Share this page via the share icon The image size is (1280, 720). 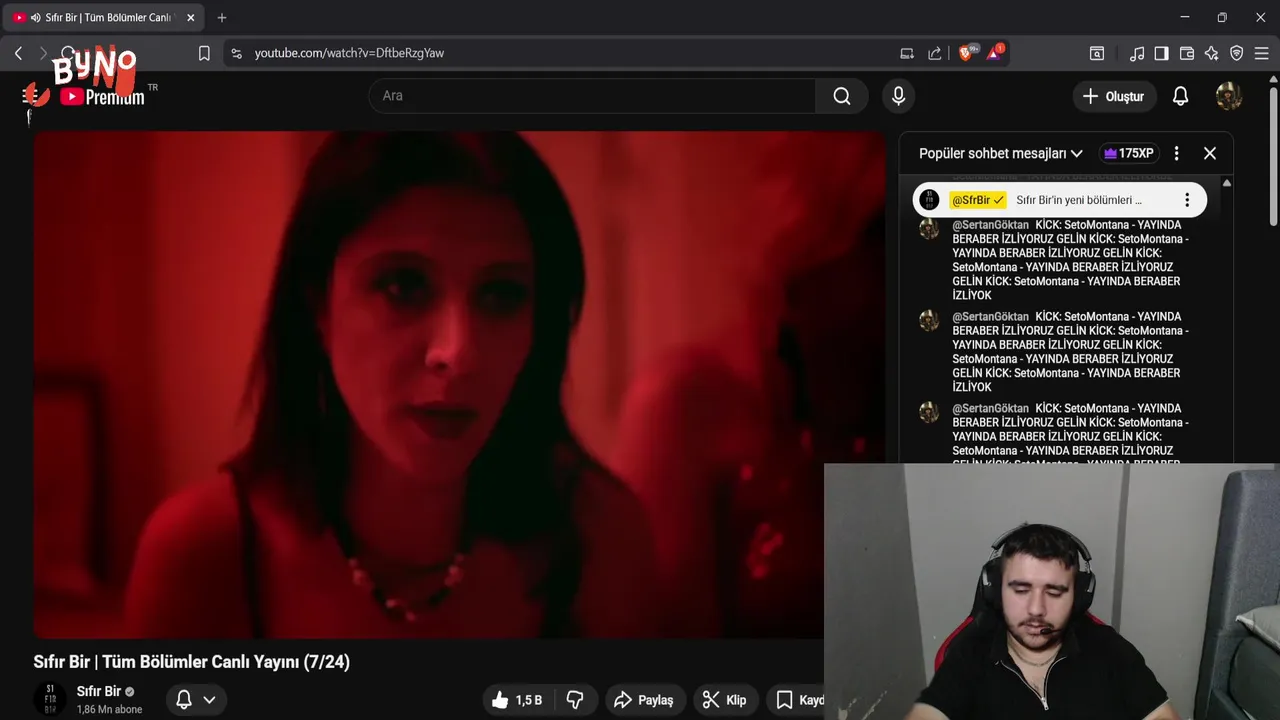click(935, 53)
